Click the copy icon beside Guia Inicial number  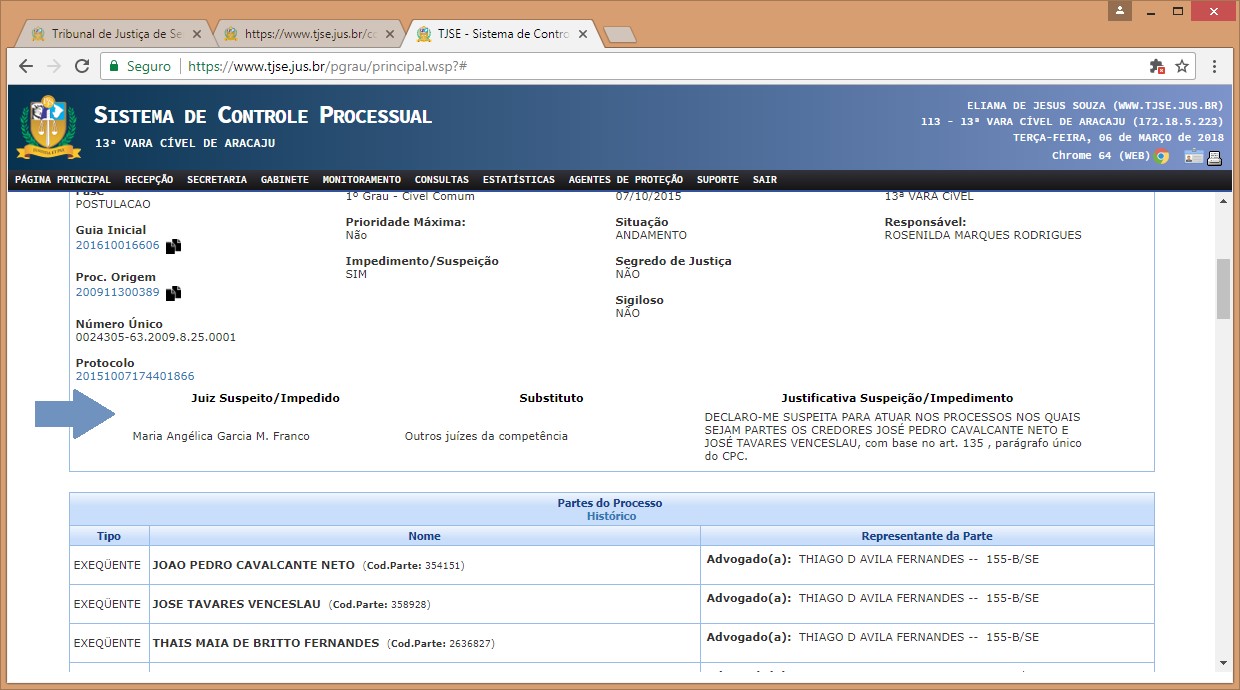pos(174,246)
